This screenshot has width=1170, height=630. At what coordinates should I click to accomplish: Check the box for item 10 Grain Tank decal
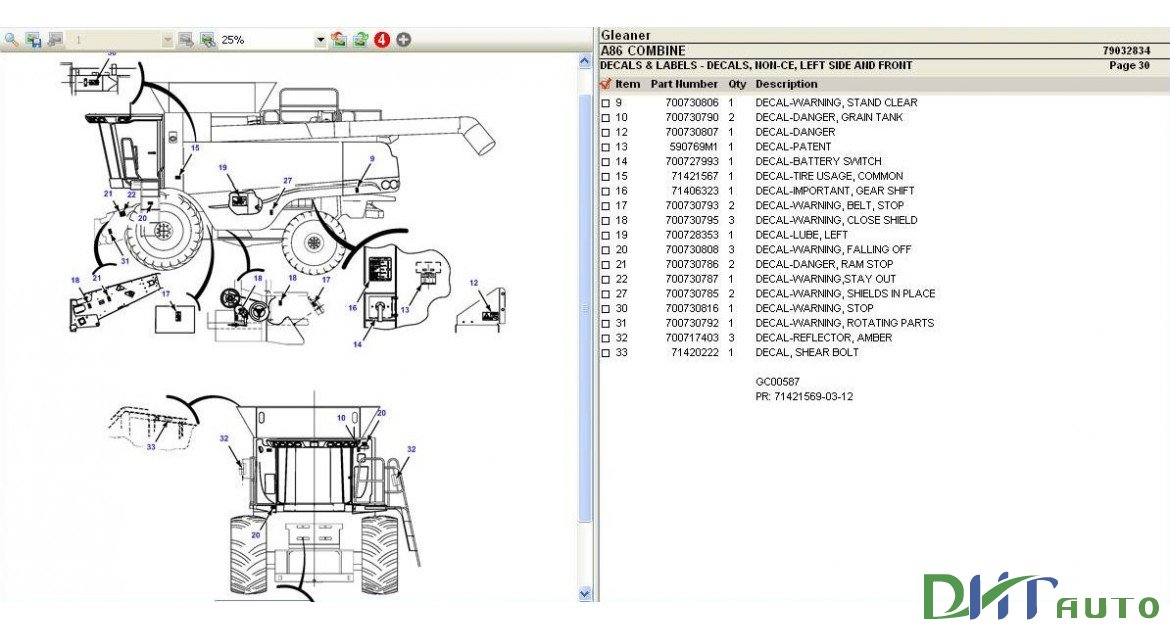click(x=606, y=118)
